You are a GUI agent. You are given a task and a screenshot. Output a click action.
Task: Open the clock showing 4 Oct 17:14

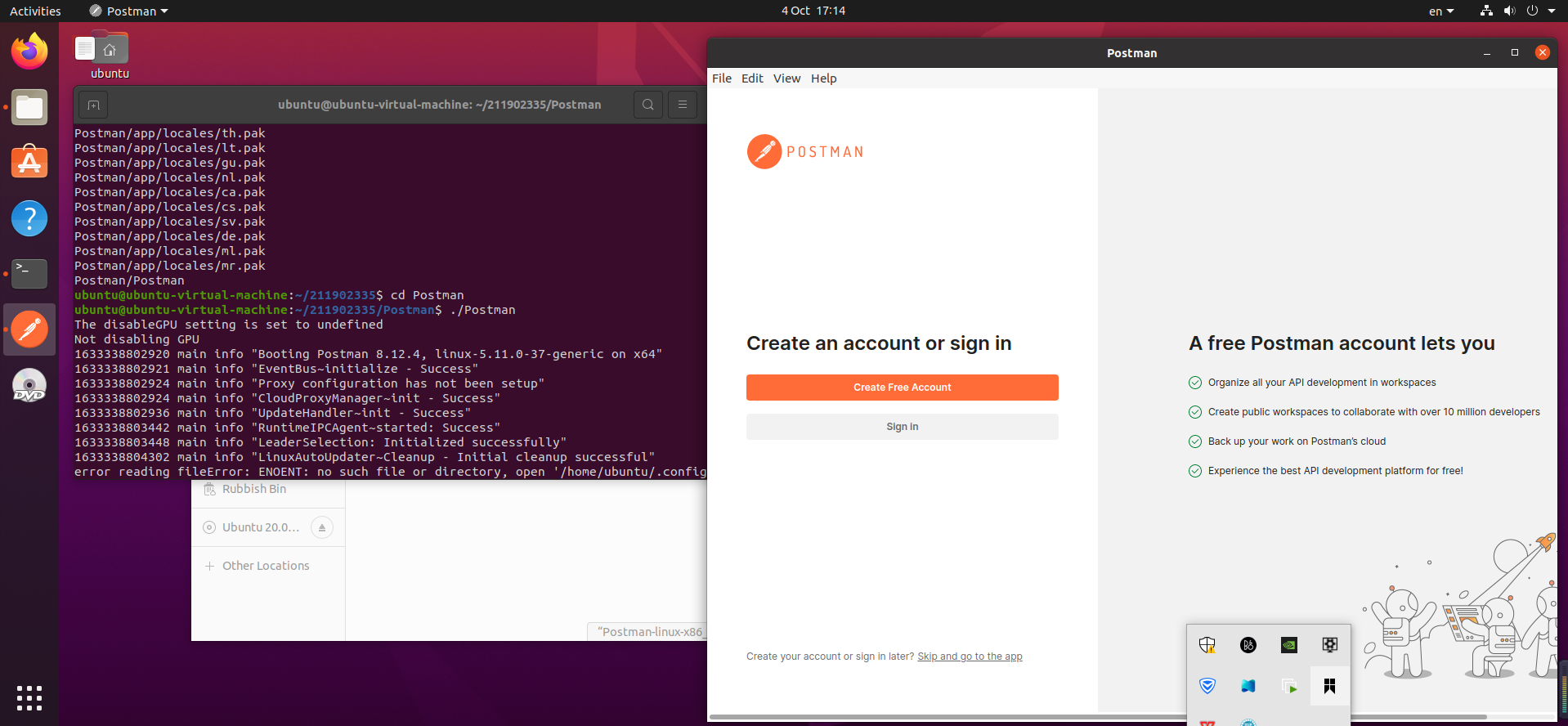[x=813, y=11]
